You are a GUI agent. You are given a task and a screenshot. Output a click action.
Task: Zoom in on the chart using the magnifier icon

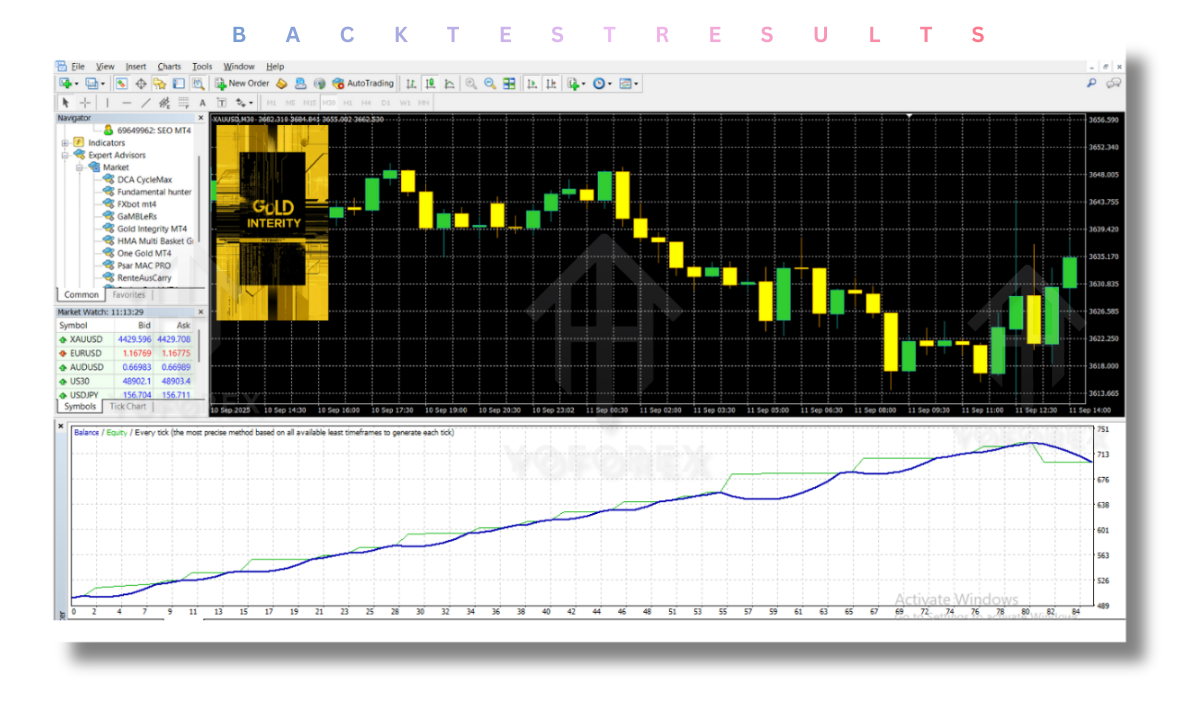coord(470,82)
